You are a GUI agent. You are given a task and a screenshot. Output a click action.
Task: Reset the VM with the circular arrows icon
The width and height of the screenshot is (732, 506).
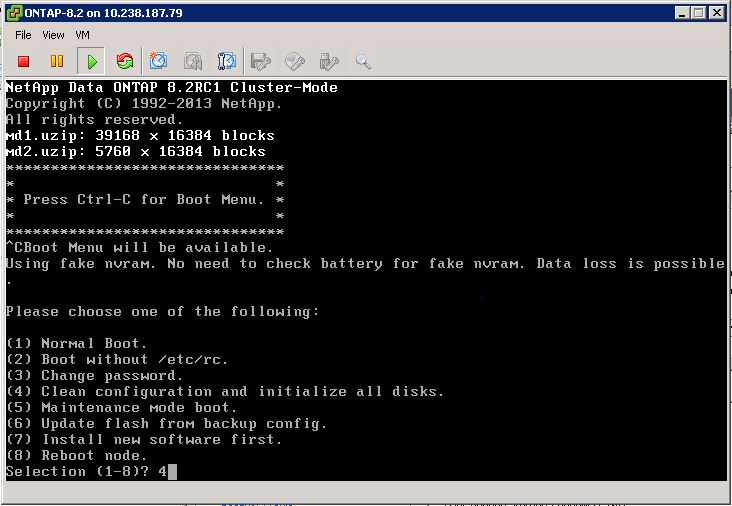tap(125, 61)
